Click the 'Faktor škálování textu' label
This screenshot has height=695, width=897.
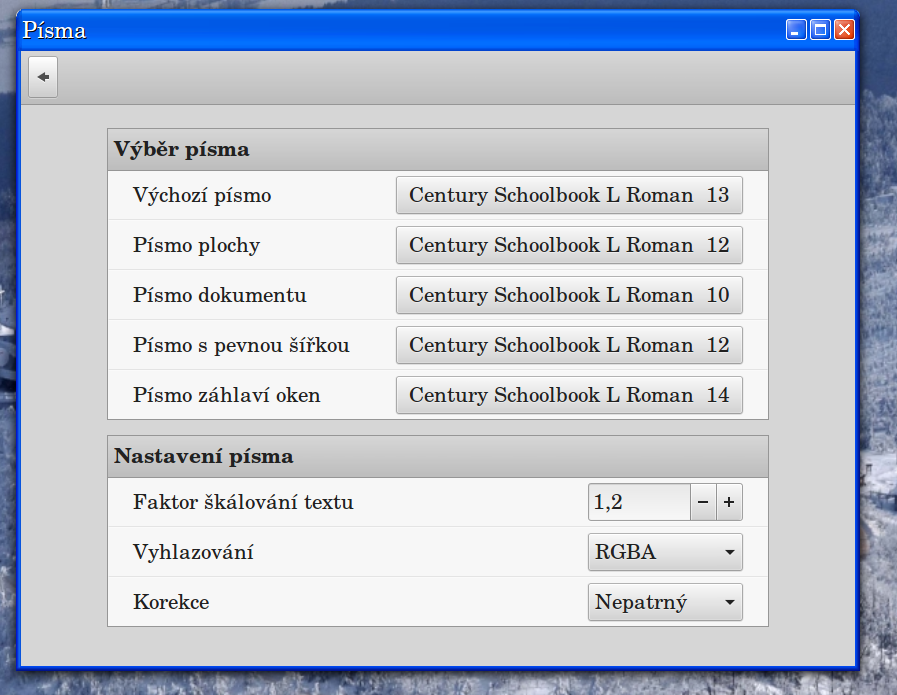pos(243,502)
